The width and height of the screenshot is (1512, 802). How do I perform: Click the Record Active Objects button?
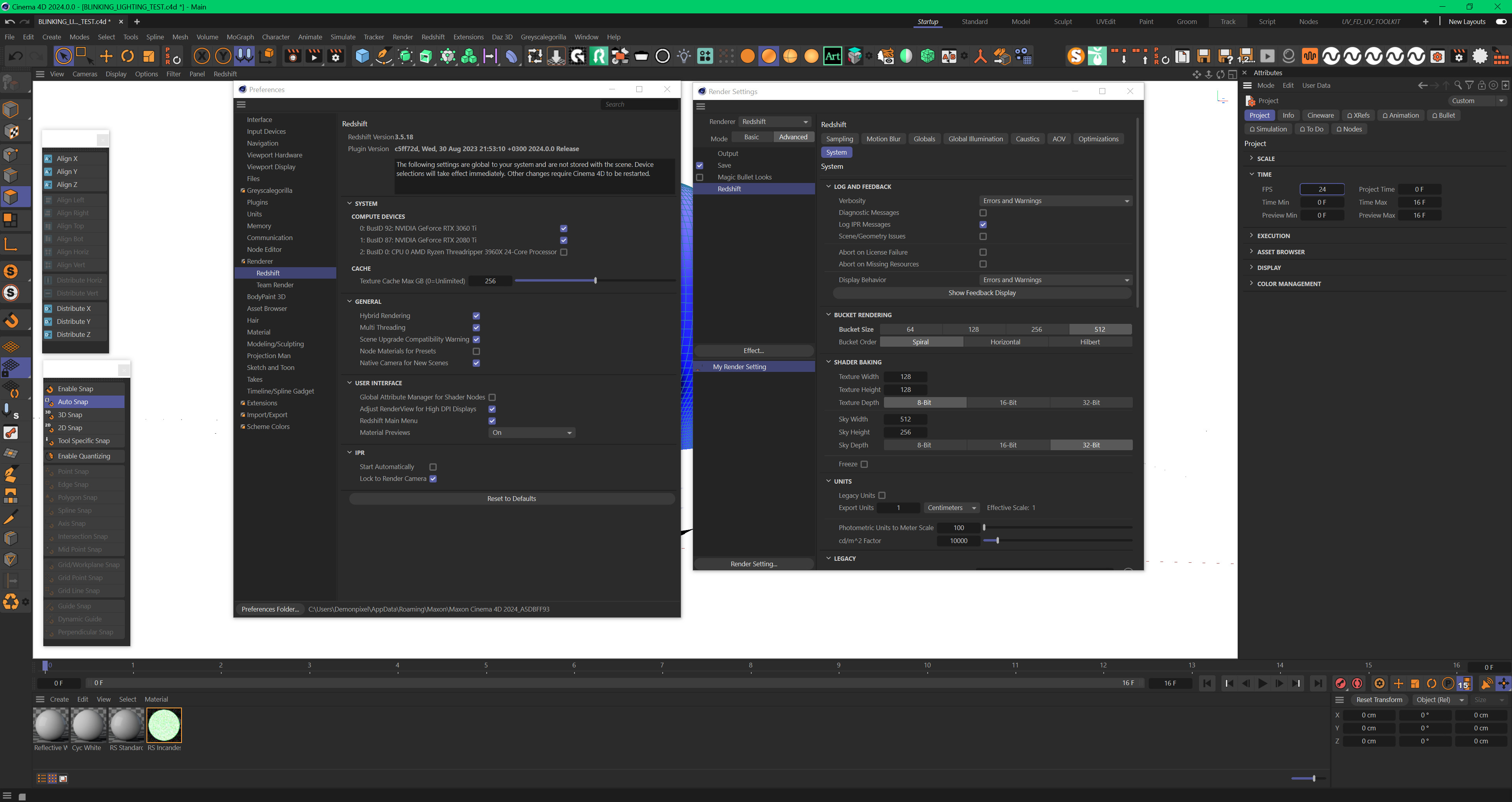pyautogui.click(x=1341, y=684)
